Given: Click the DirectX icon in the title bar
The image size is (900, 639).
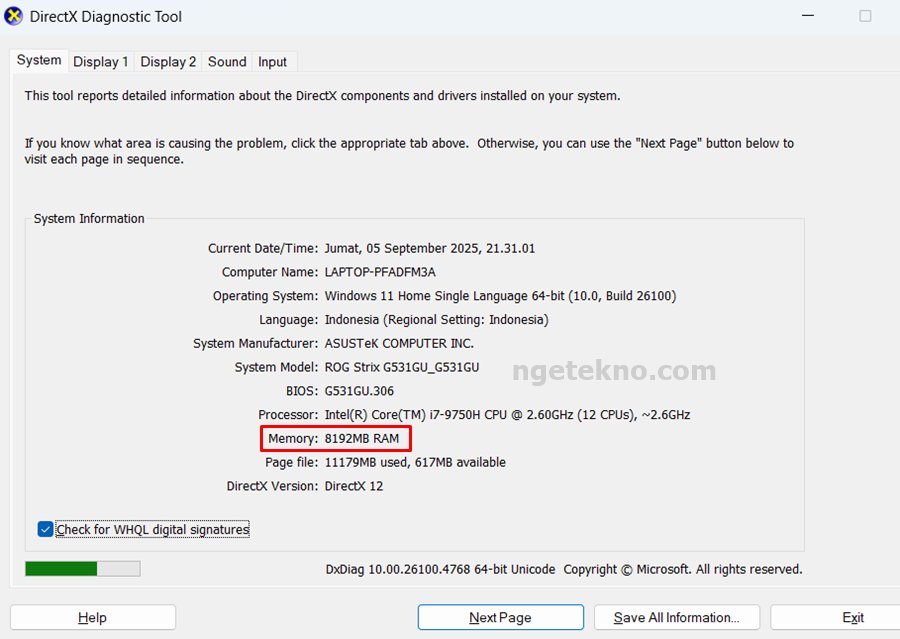Looking at the screenshot, I should [14, 16].
